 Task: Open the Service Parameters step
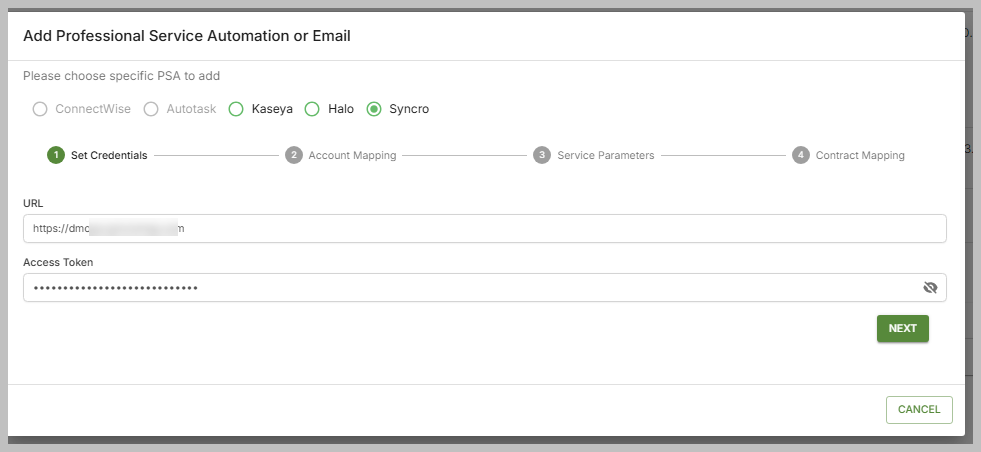point(594,155)
